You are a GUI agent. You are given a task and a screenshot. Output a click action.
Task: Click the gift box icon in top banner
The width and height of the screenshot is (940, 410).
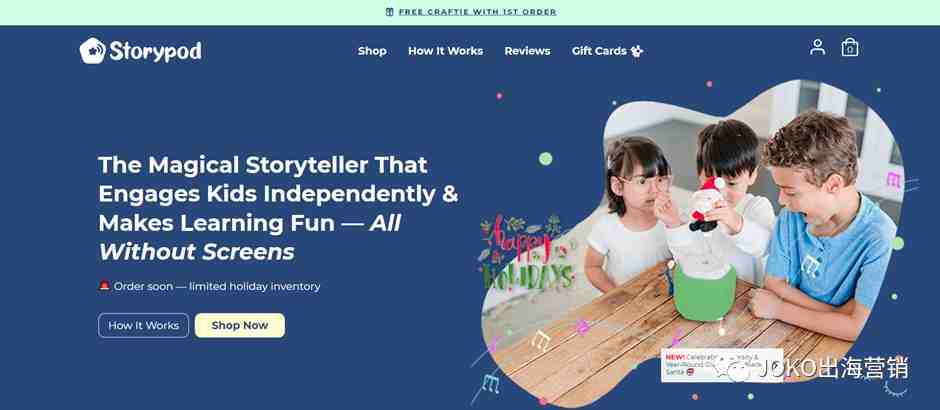390,12
